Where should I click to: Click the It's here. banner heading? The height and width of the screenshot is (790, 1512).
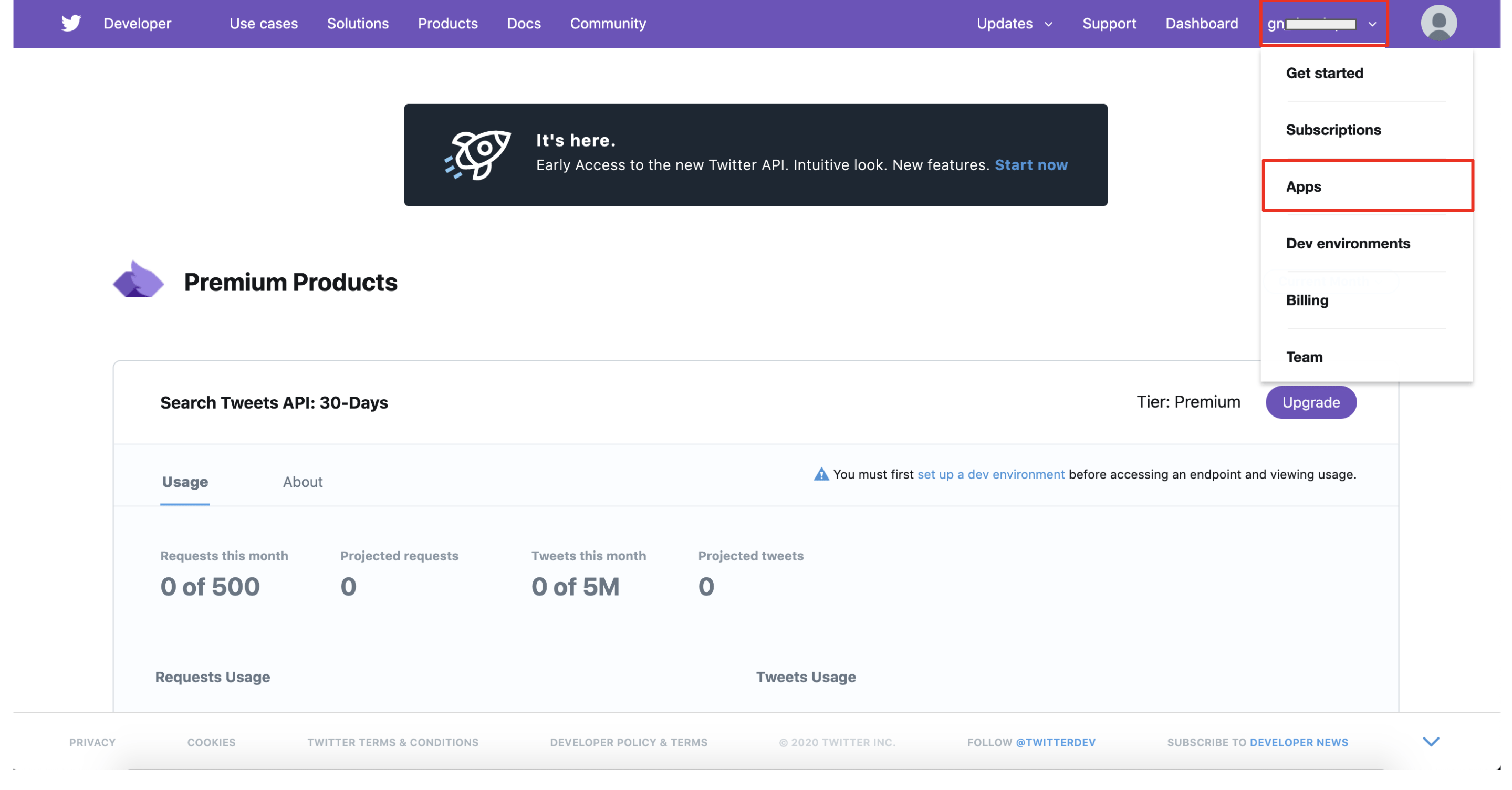coord(575,140)
